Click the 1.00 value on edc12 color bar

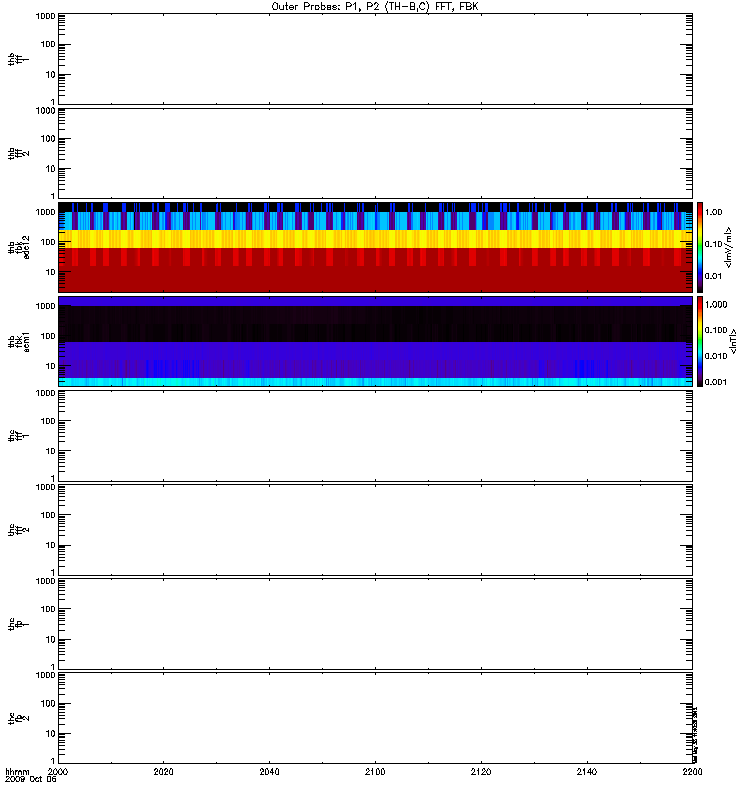pyautogui.click(x=713, y=212)
